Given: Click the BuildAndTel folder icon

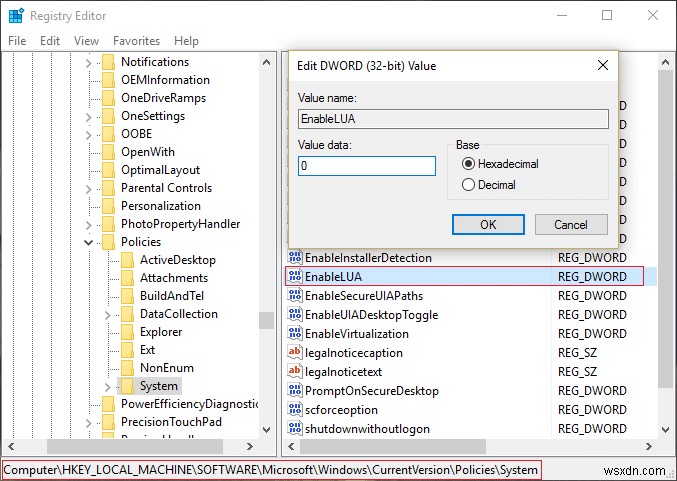Looking at the screenshot, I should tap(127, 296).
